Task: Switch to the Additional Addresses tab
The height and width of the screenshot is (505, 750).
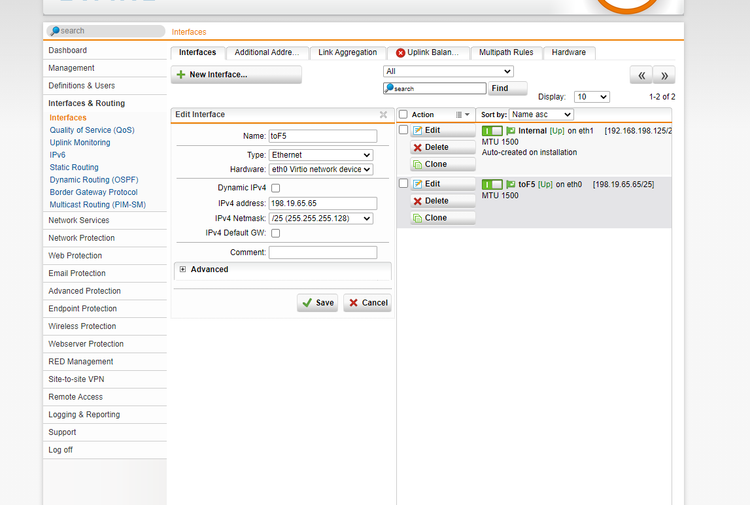Action: pyautogui.click(x=267, y=53)
